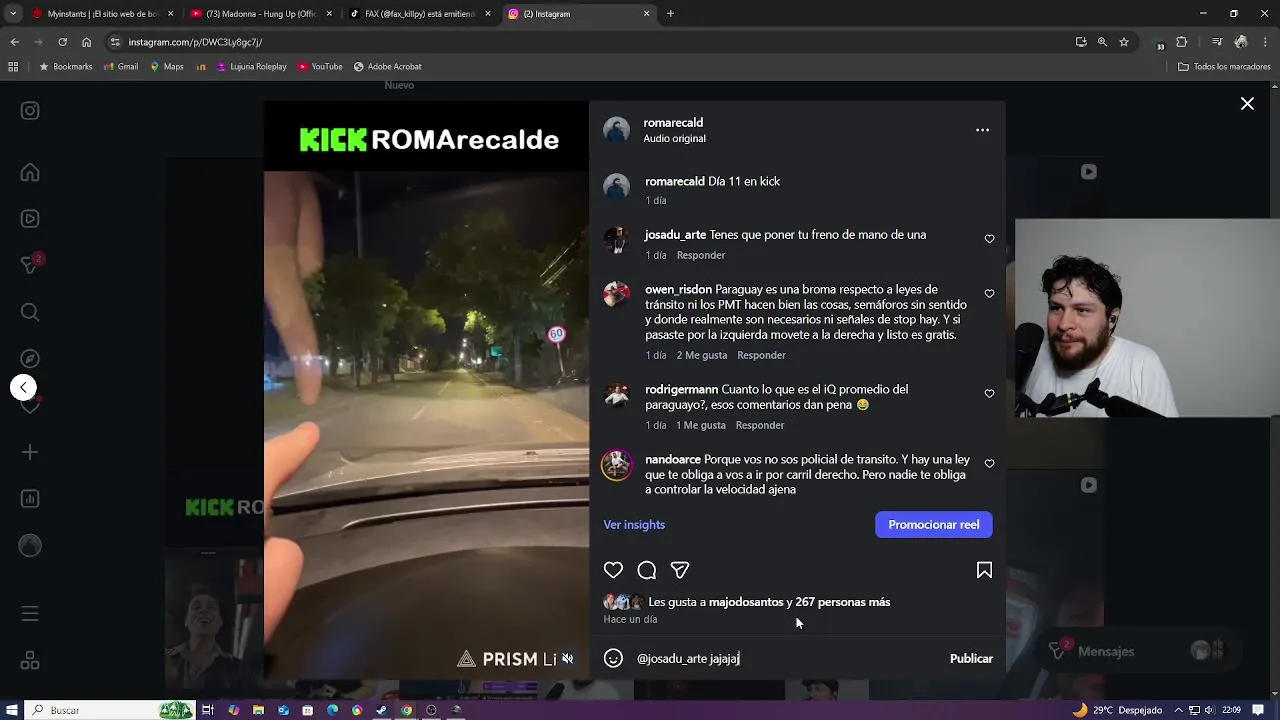Unmute the video with the speaker icon
Image resolution: width=1280 pixels, height=720 pixels.
click(x=567, y=658)
